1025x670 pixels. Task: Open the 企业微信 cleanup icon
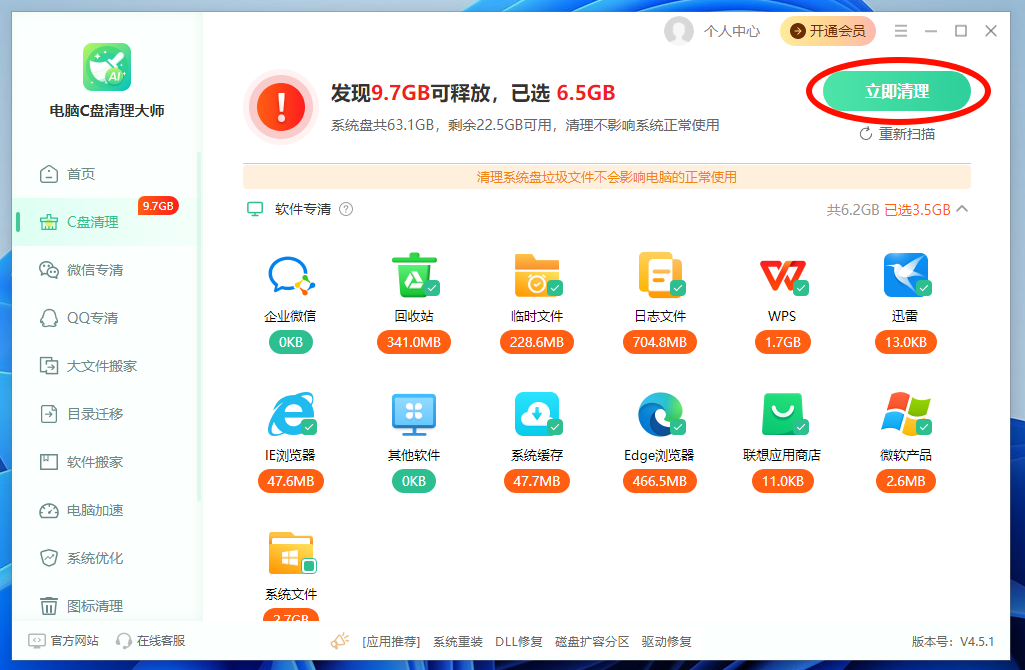[291, 275]
